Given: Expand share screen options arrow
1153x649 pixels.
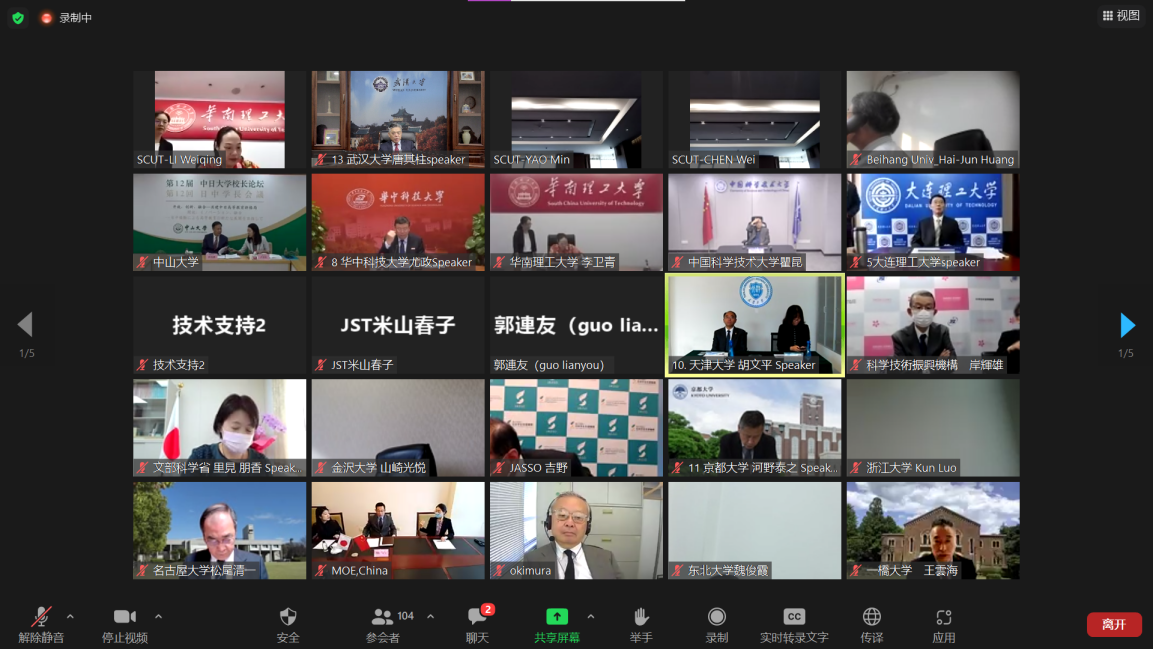Looking at the screenshot, I should pos(590,616).
